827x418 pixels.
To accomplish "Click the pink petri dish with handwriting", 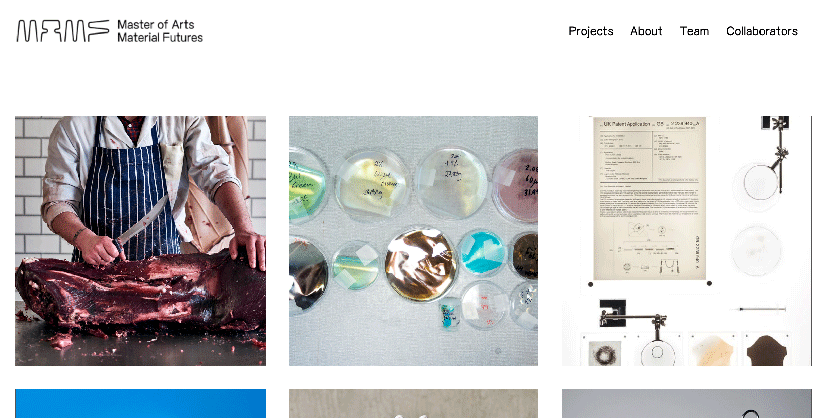I will pos(515,185).
